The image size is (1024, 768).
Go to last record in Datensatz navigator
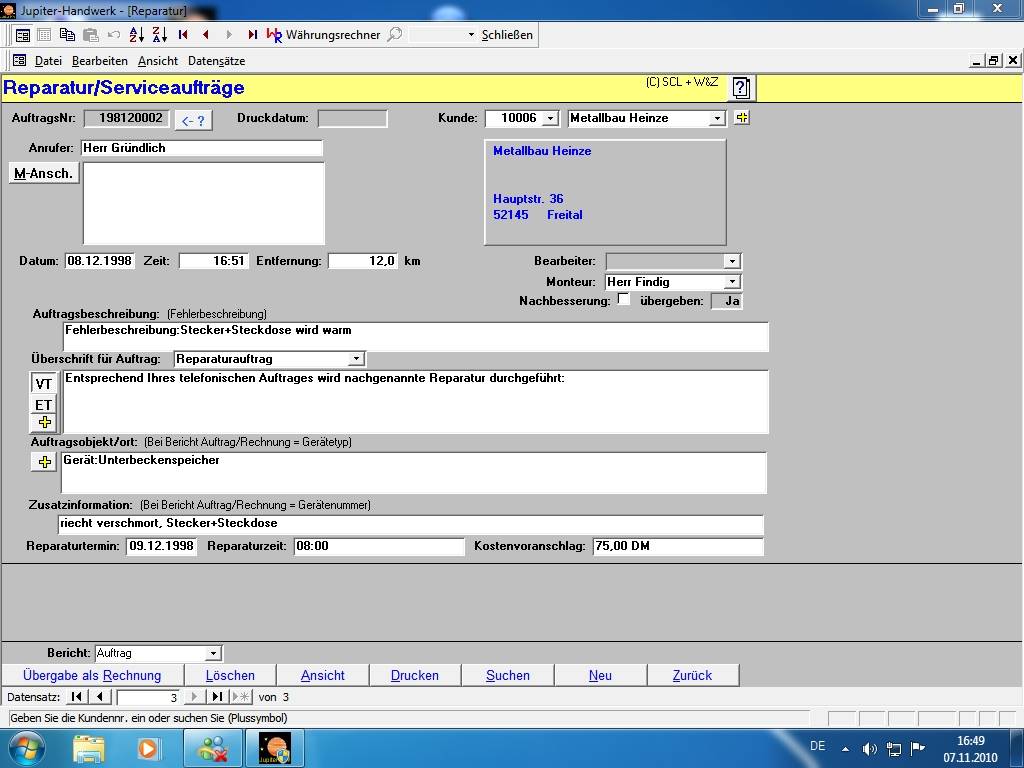point(217,697)
